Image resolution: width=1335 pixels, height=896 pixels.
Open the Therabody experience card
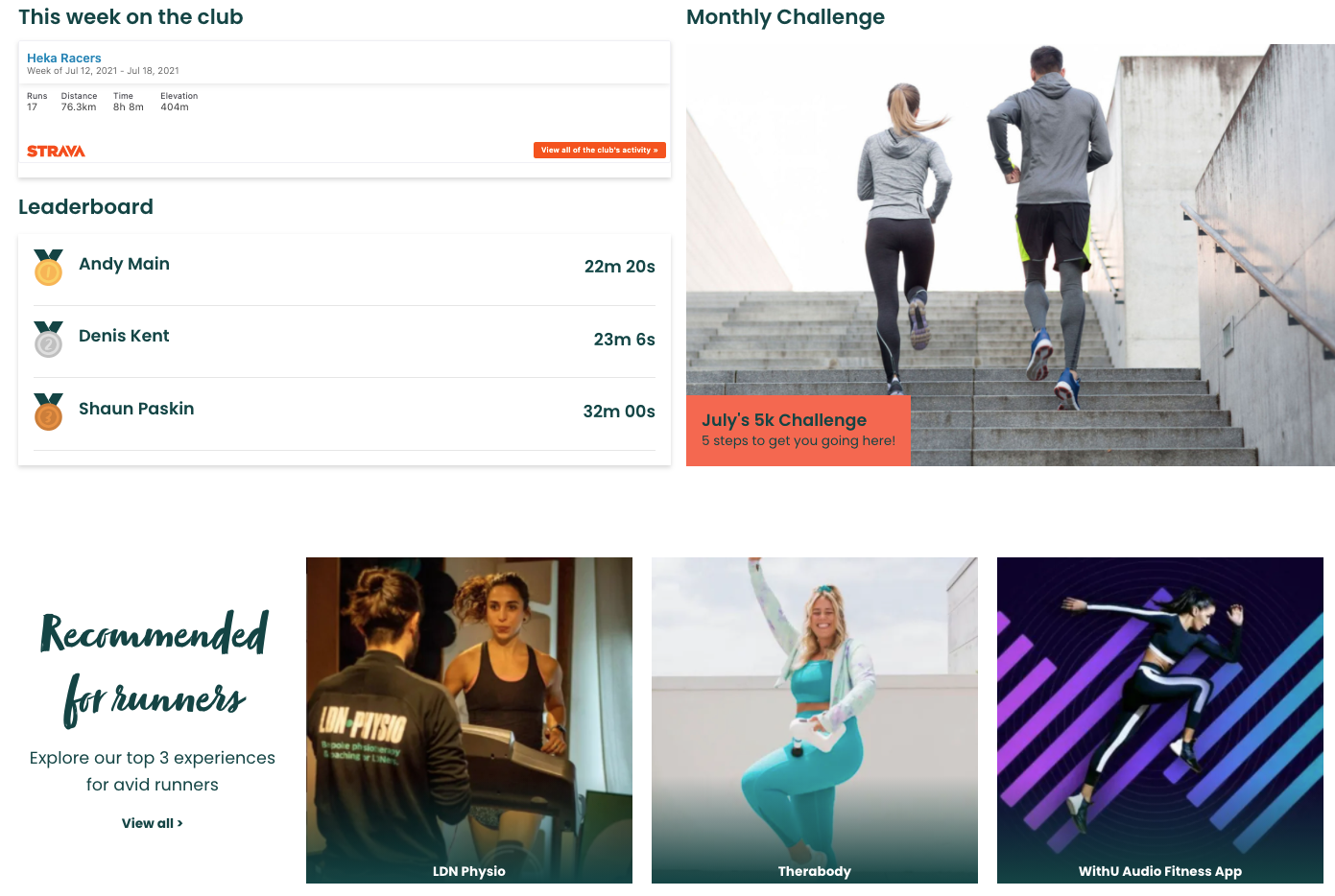(x=815, y=720)
